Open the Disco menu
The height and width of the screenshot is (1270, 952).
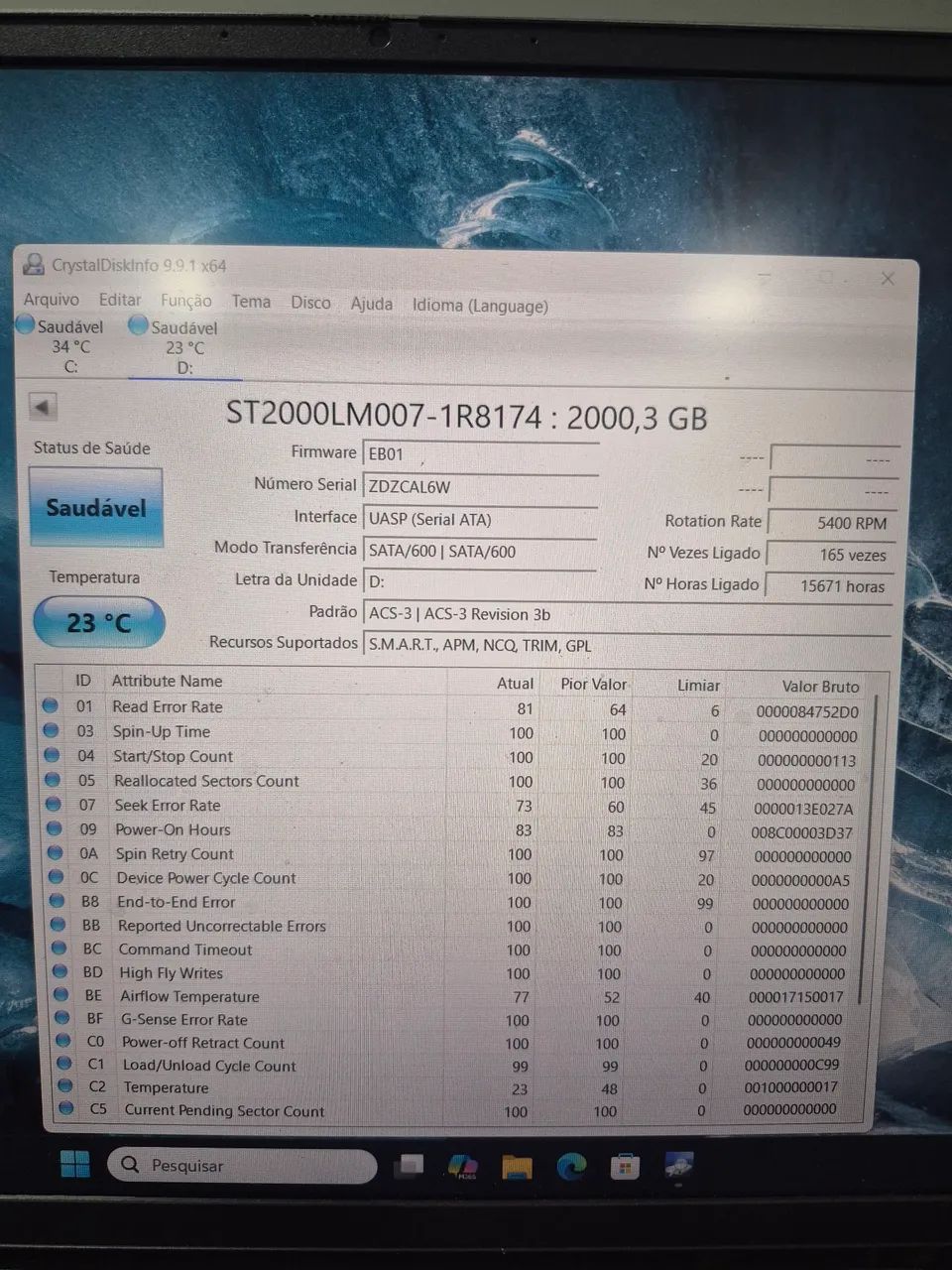click(310, 303)
